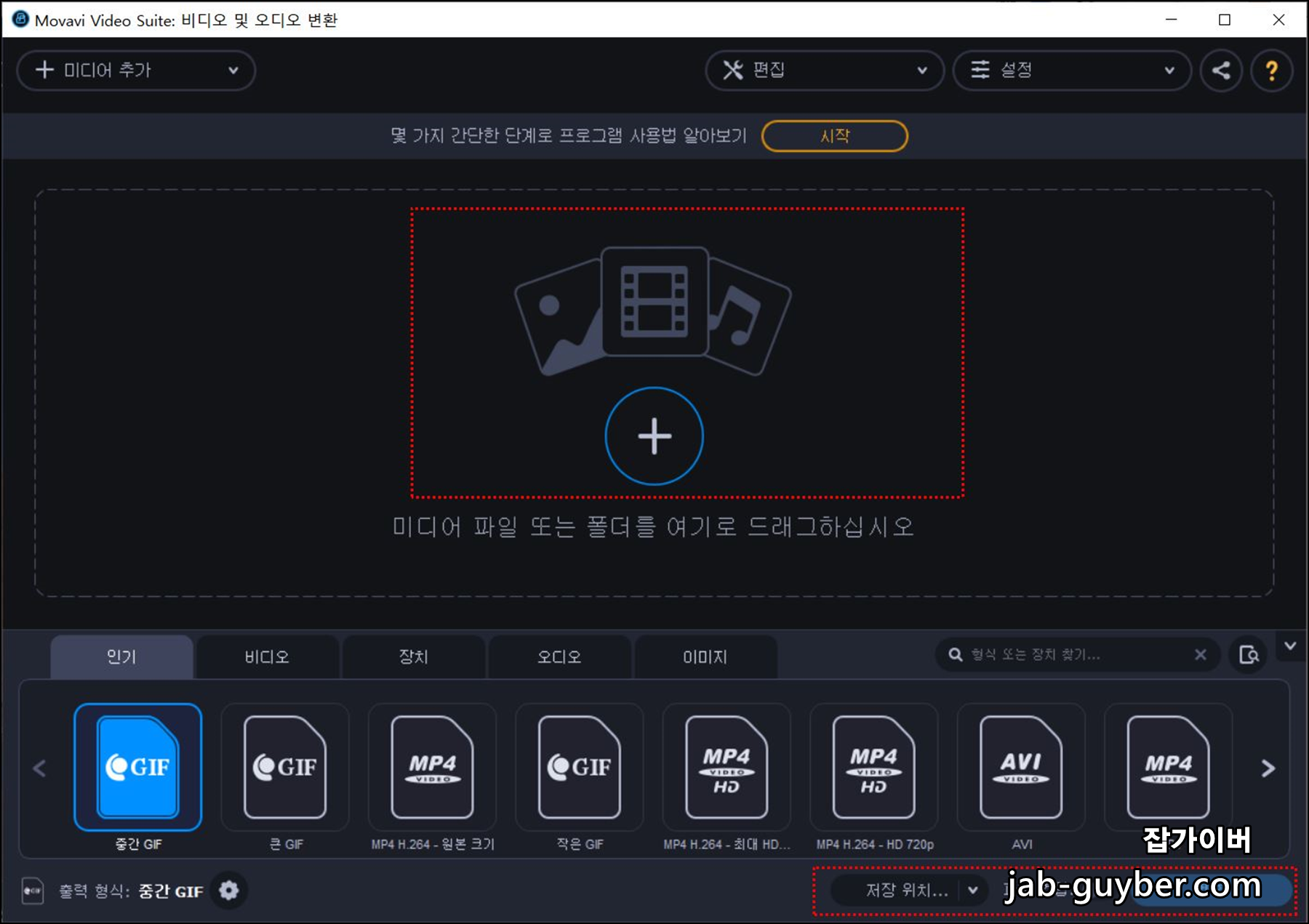Click the 출력 형식: 중간 GIF label
This screenshot has height=924, width=1309.
tap(131, 891)
